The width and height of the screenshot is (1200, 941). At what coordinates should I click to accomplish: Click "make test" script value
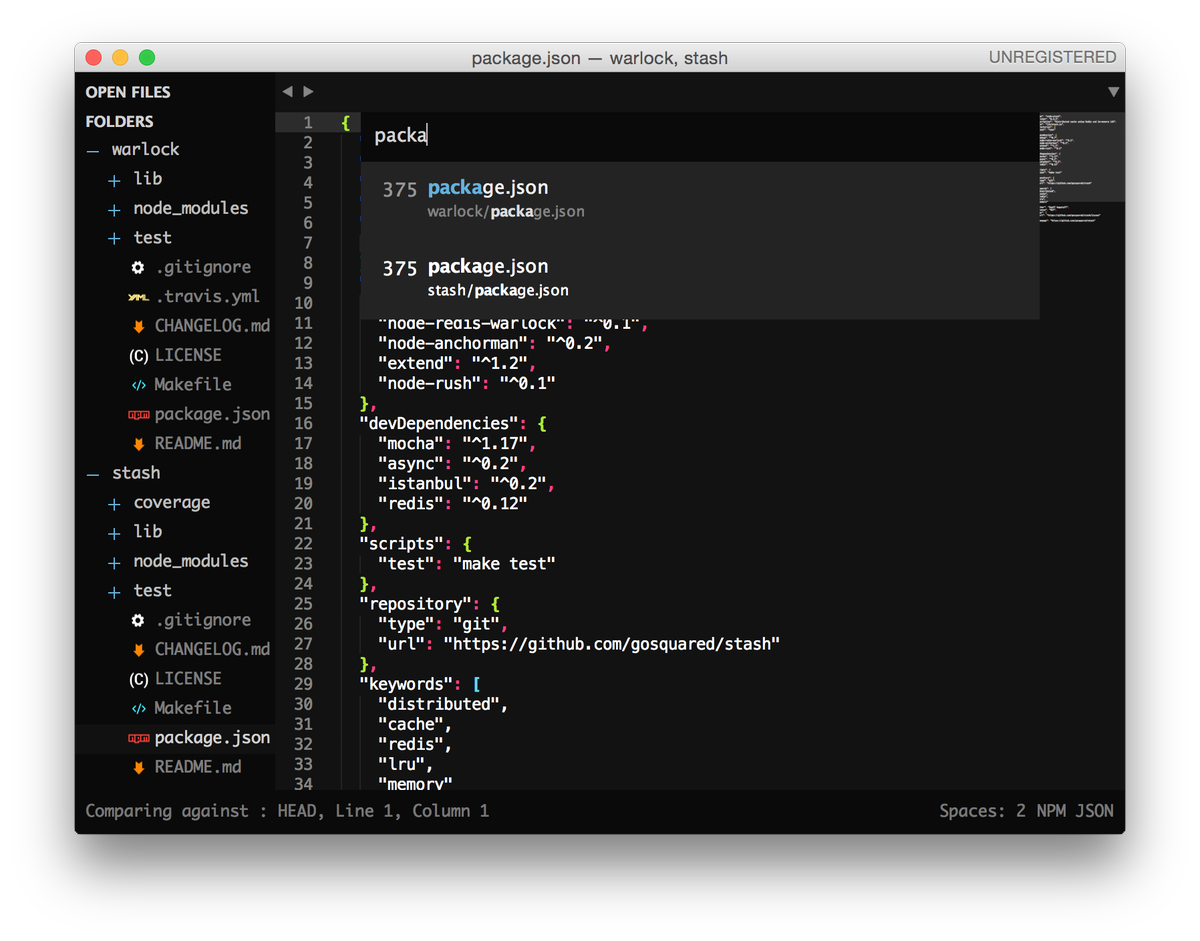click(x=504, y=564)
